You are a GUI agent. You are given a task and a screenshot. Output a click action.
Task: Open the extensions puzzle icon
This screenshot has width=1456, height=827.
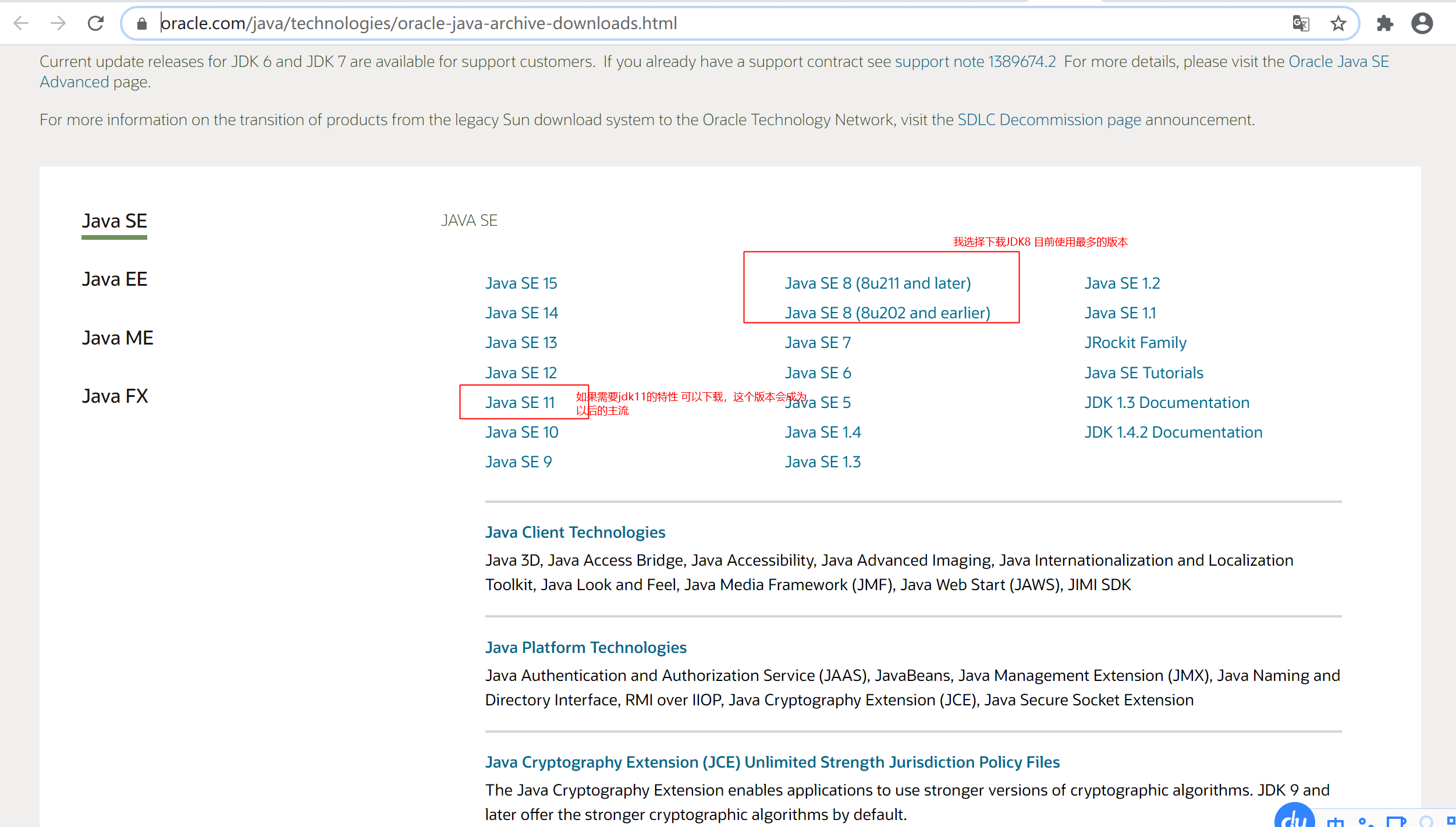coord(1384,23)
